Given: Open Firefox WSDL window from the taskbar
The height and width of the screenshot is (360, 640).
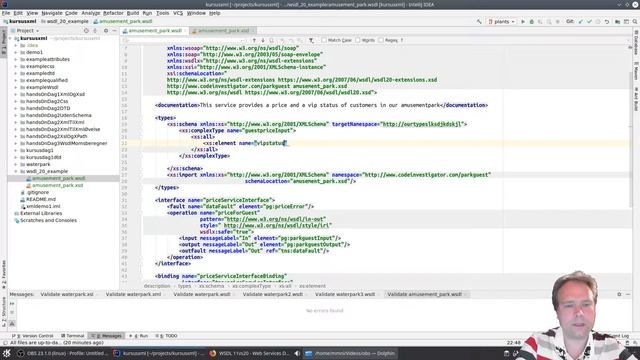Looking at the screenshot, I should click(x=249, y=353).
